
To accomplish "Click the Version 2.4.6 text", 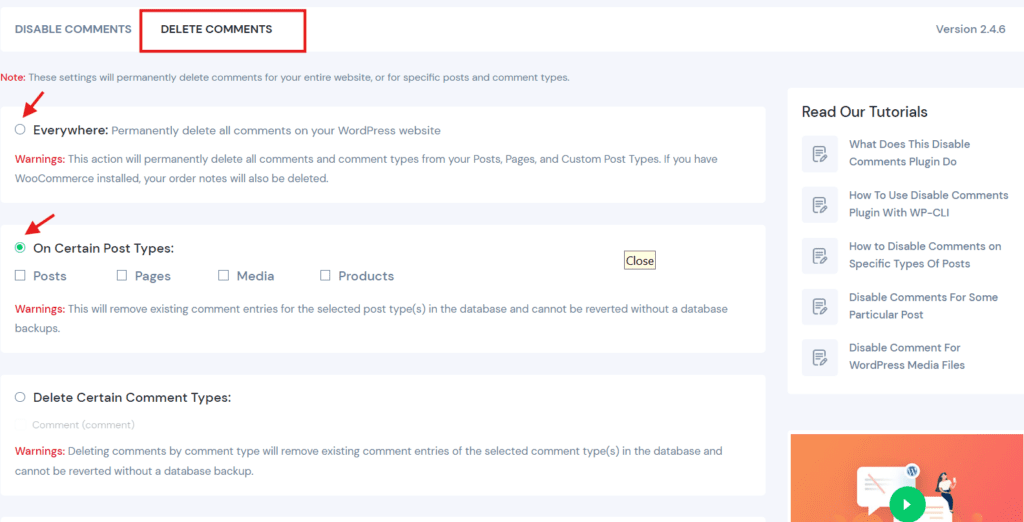I will click(970, 29).
